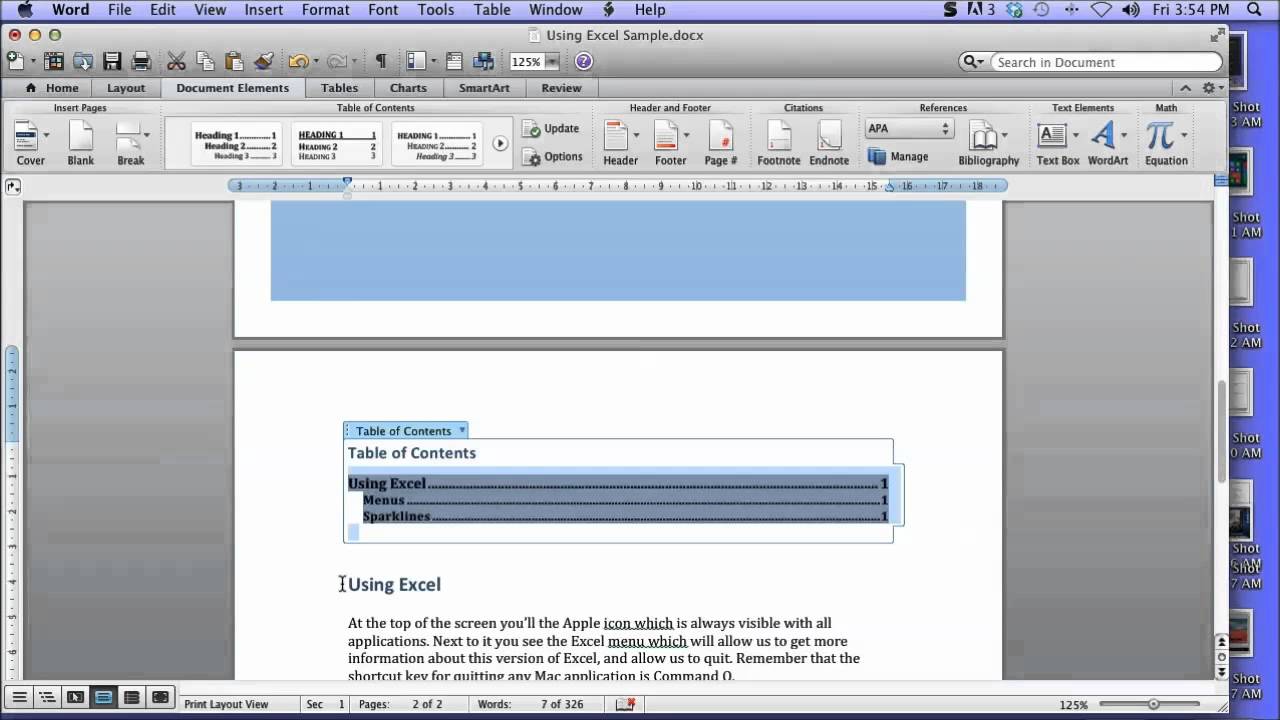Open the Tables ribbon tab

click(x=340, y=88)
